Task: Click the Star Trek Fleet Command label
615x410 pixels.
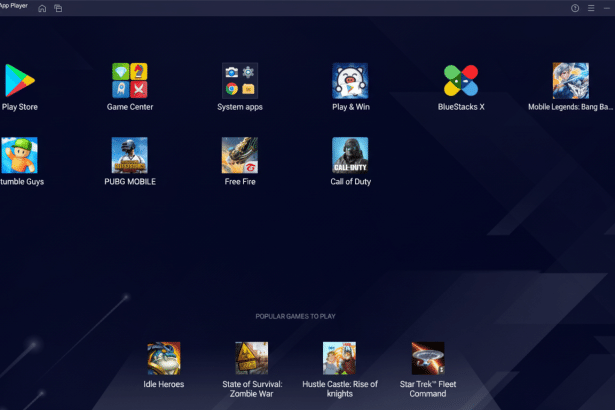Action: click(x=428, y=389)
